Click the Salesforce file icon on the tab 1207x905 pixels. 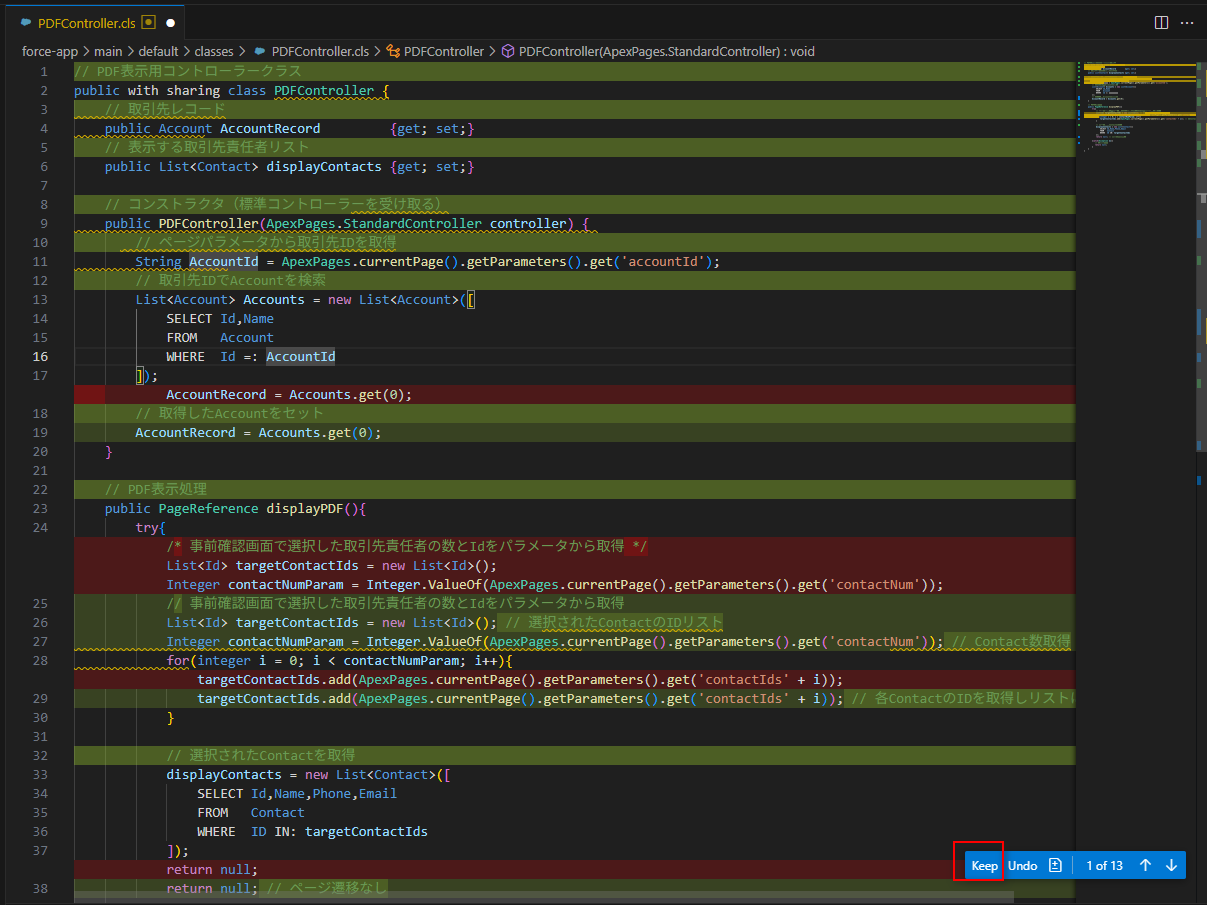tap(25, 22)
